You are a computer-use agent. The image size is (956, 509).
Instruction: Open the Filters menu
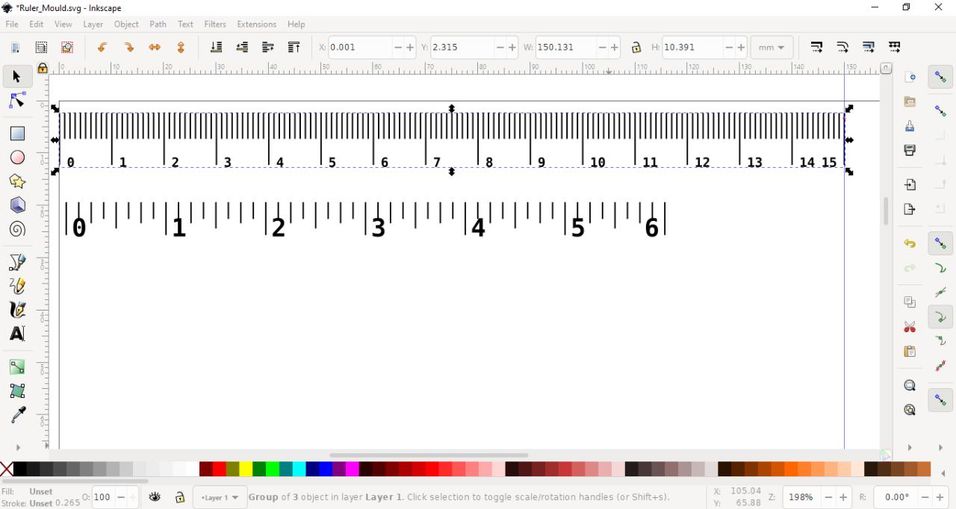tap(215, 24)
